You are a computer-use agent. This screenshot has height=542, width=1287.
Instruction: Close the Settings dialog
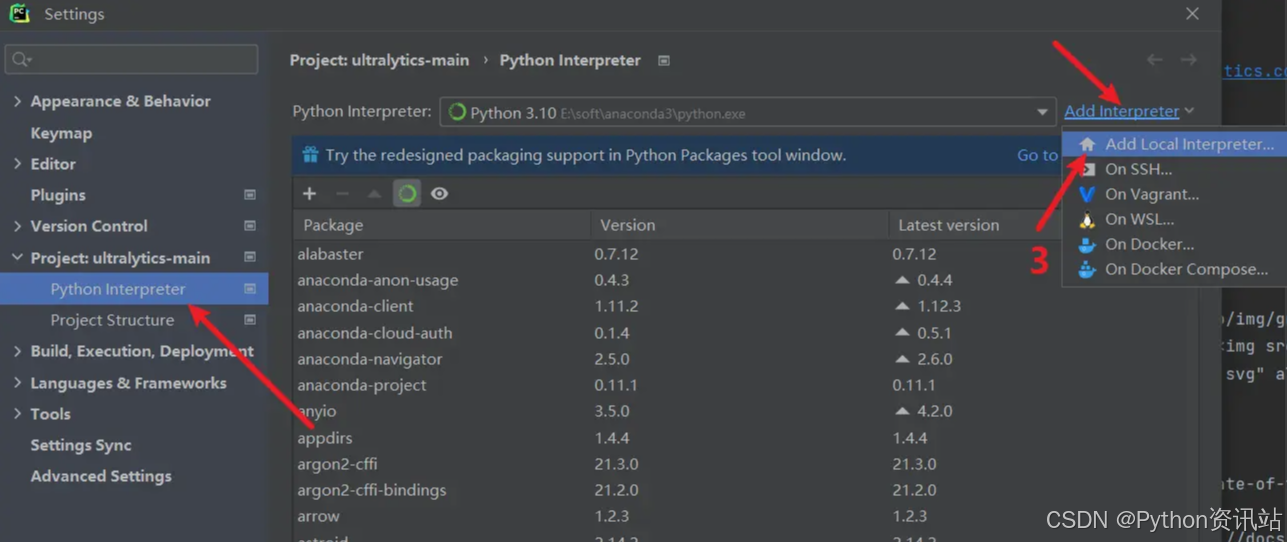pyautogui.click(x=1192, y=14)
